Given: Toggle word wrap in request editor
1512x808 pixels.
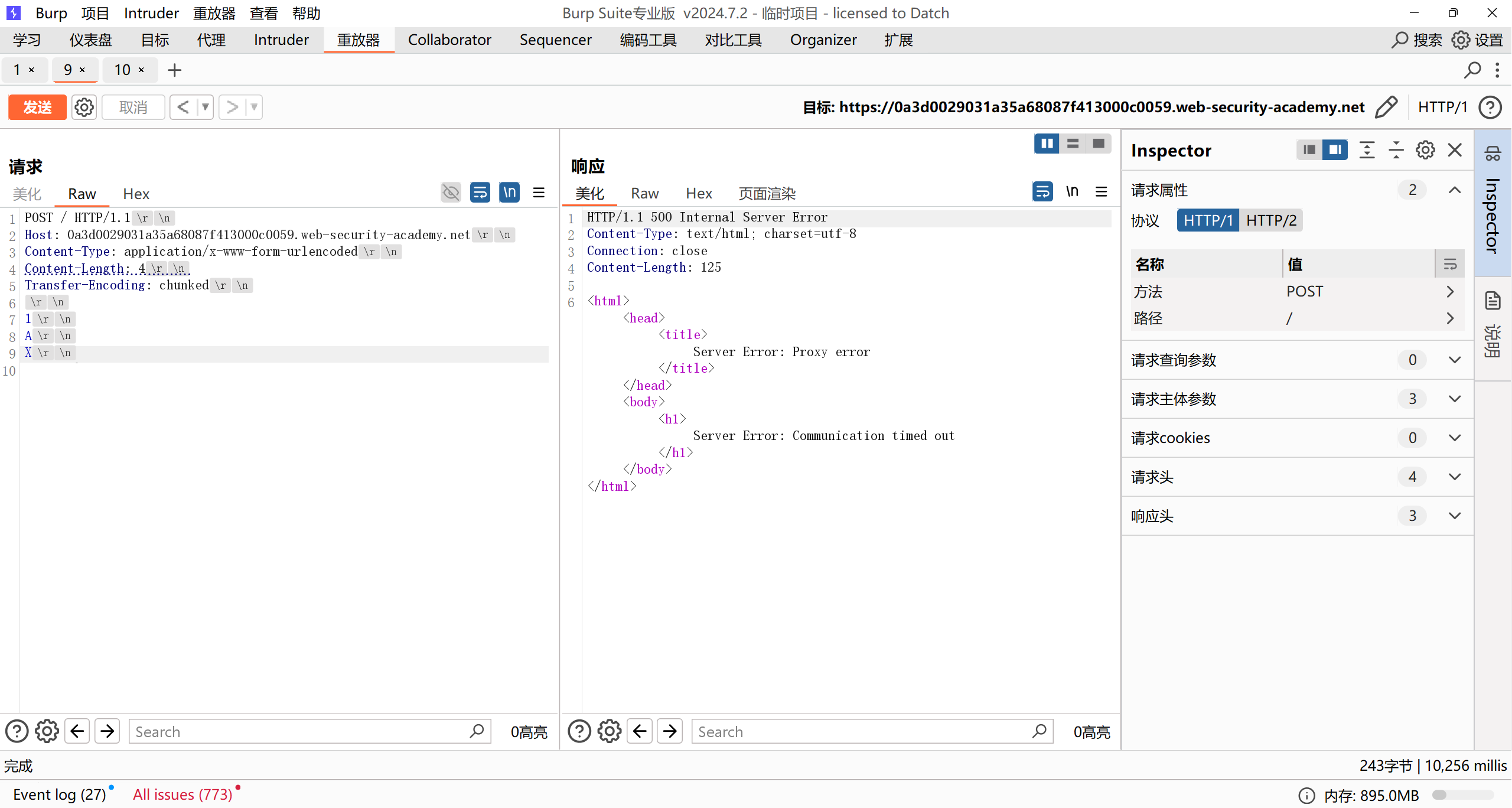Looking at the screenshot, I should (480, 193).
